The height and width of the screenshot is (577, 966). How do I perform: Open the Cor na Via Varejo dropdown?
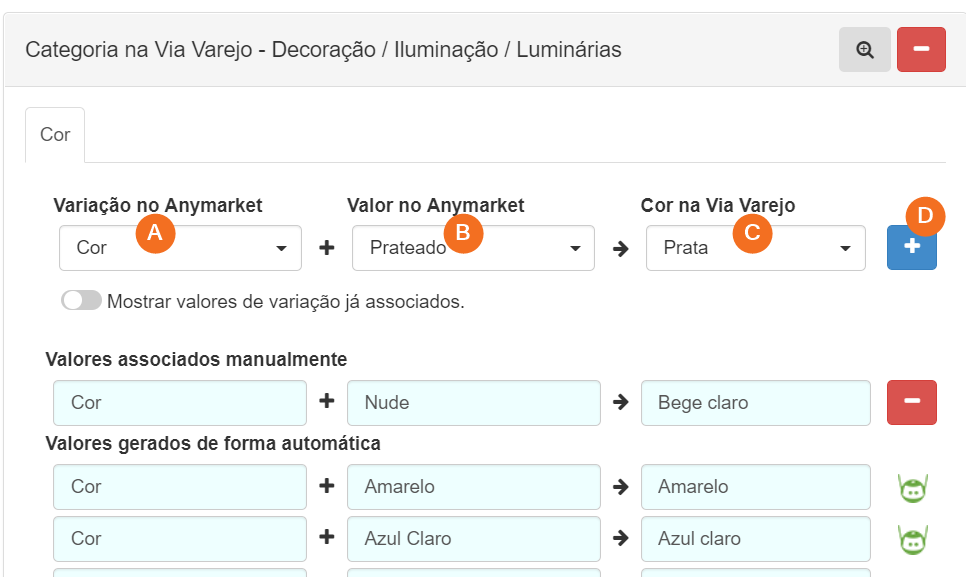756,248
